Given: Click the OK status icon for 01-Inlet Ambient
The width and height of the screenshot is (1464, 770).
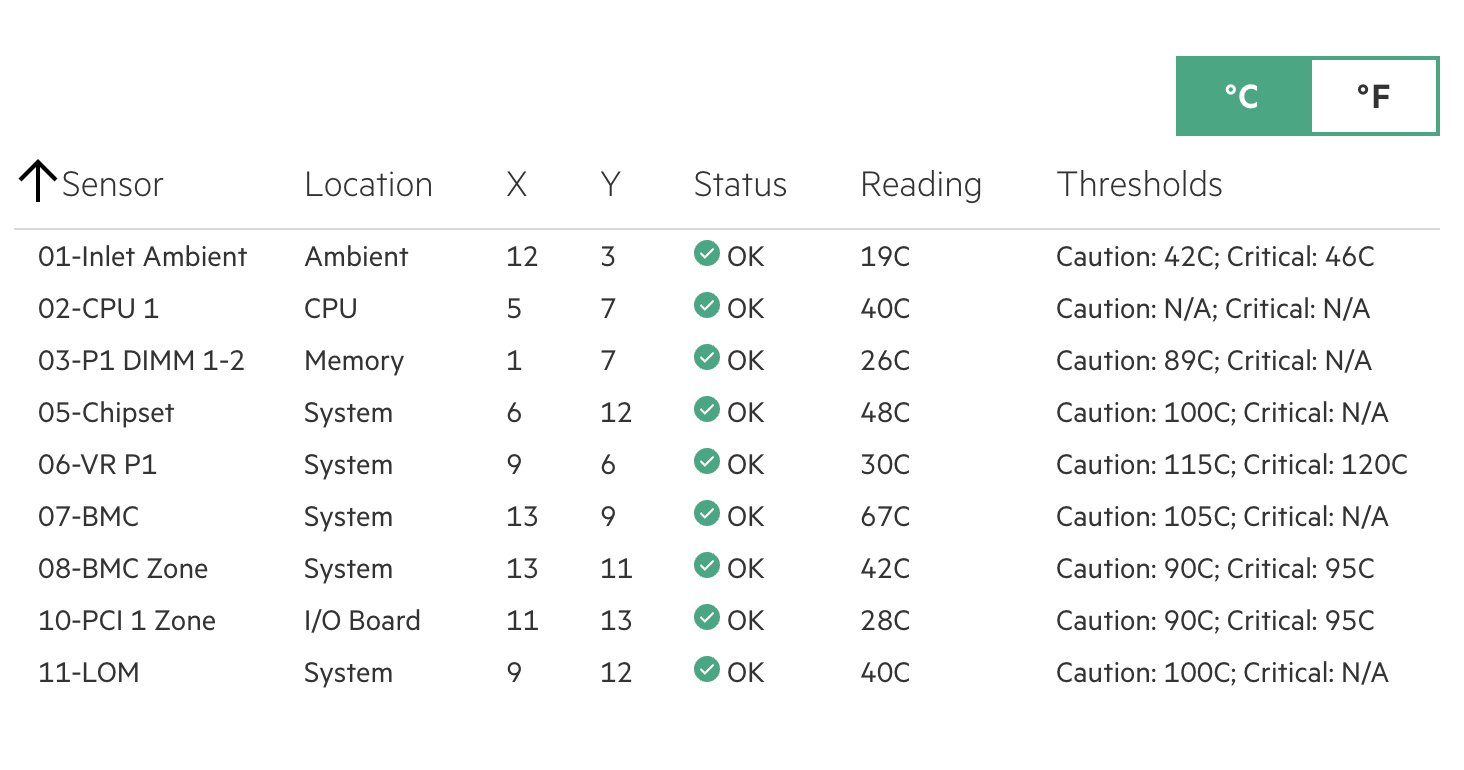Looking at the screenshot, I should click(707, 254).
